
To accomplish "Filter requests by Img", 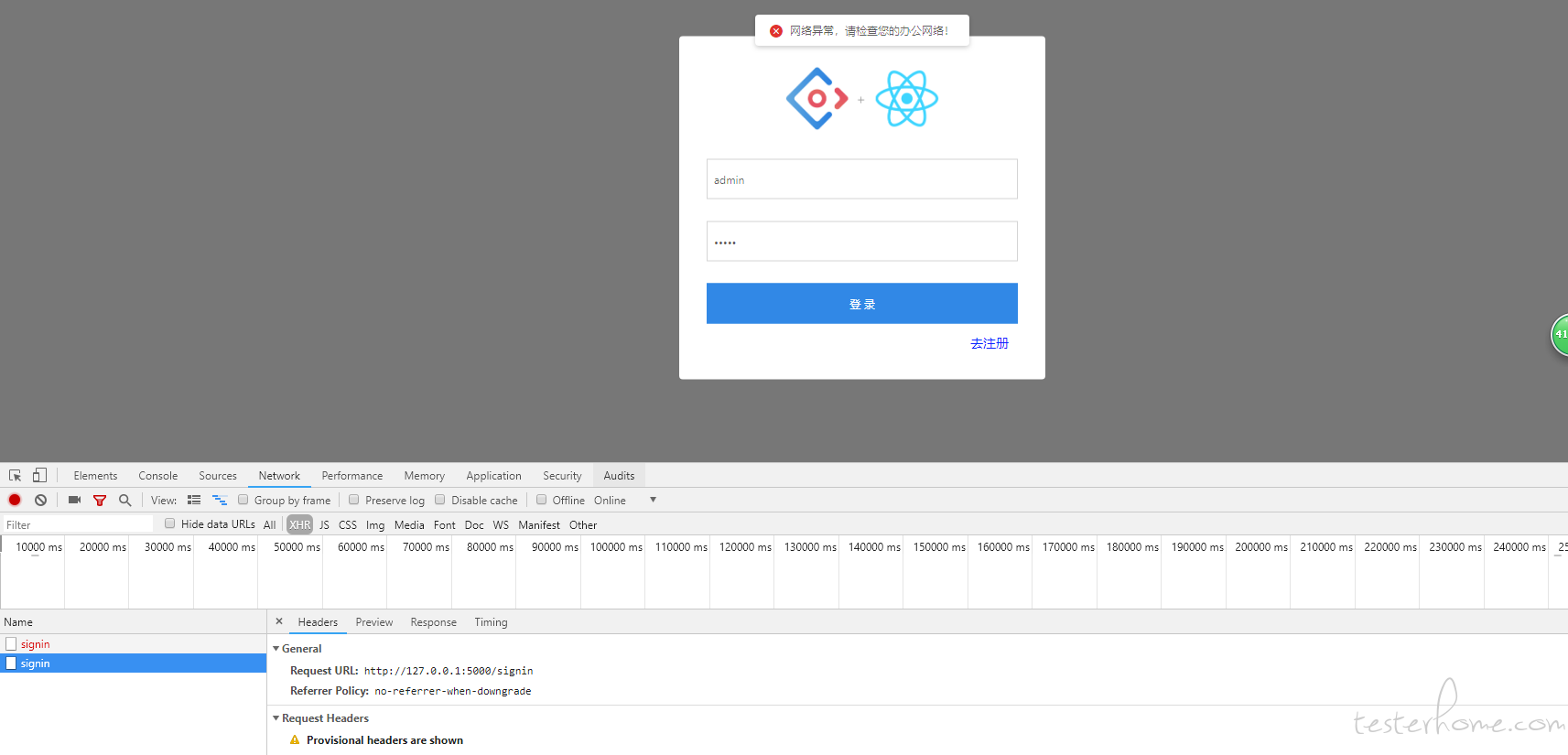I will (375, 525).
